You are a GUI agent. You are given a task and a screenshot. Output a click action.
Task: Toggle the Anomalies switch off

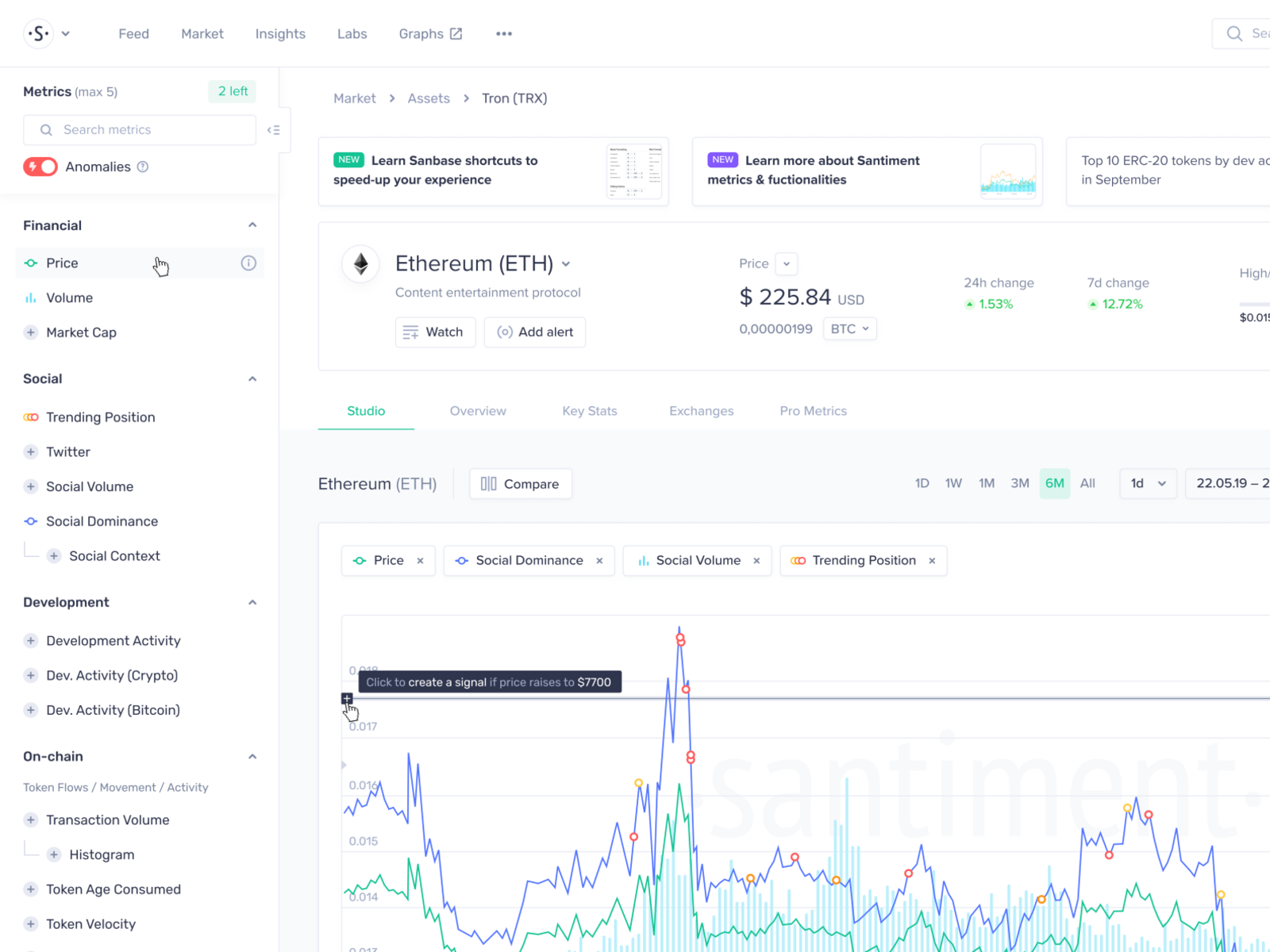point(40,167)
